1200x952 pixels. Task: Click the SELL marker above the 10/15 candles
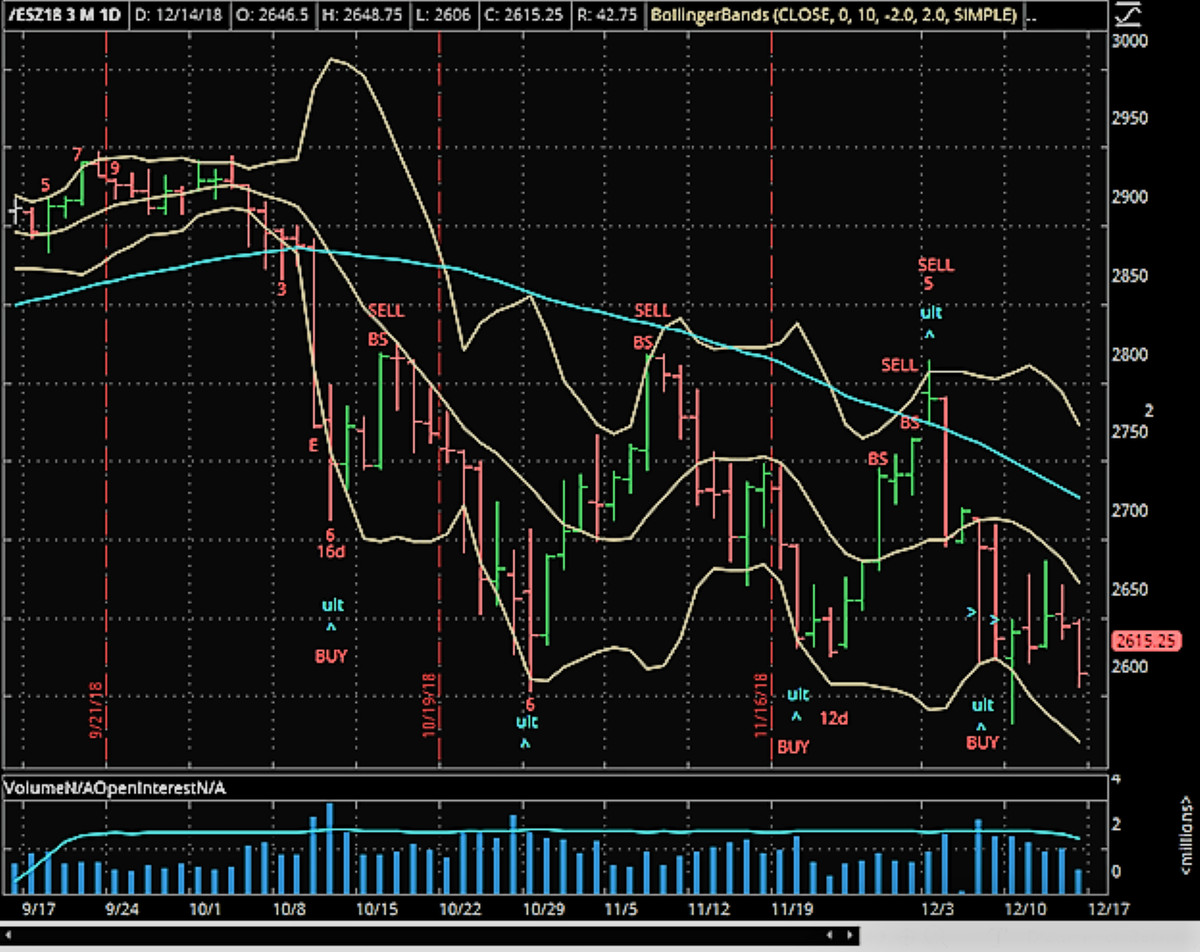pos(385,311)
